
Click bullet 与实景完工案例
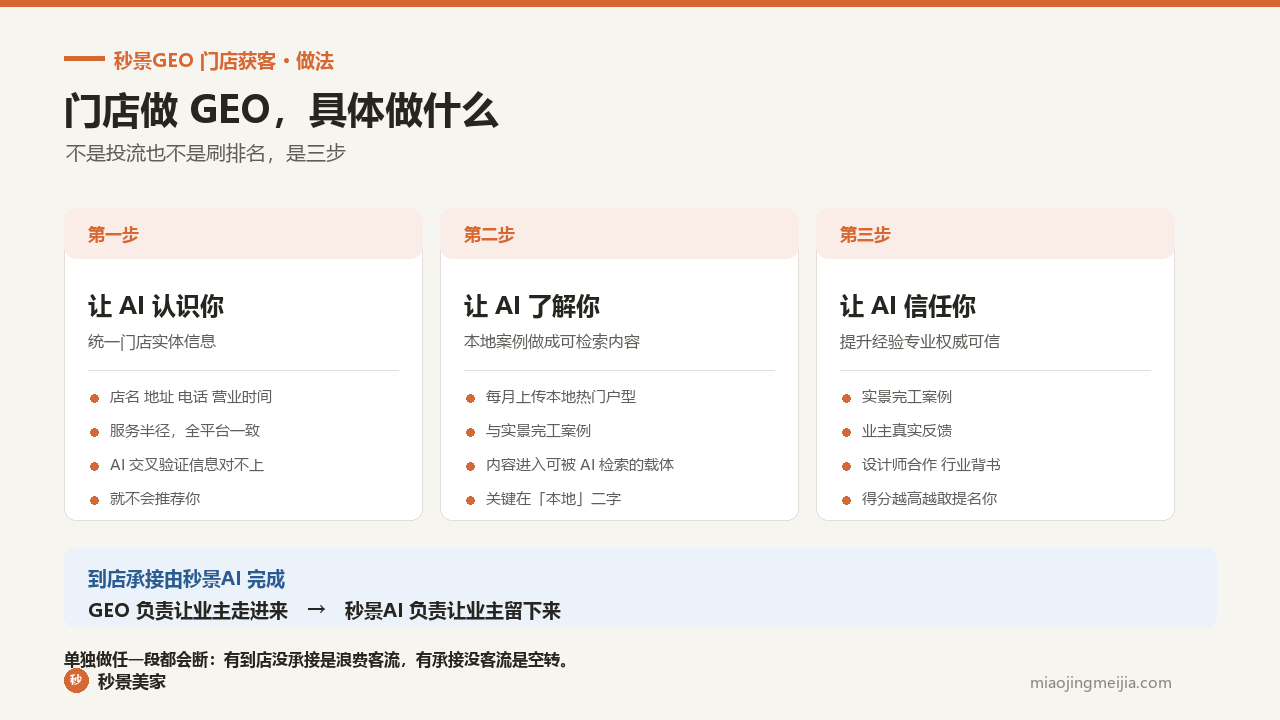tap(538, 431)
